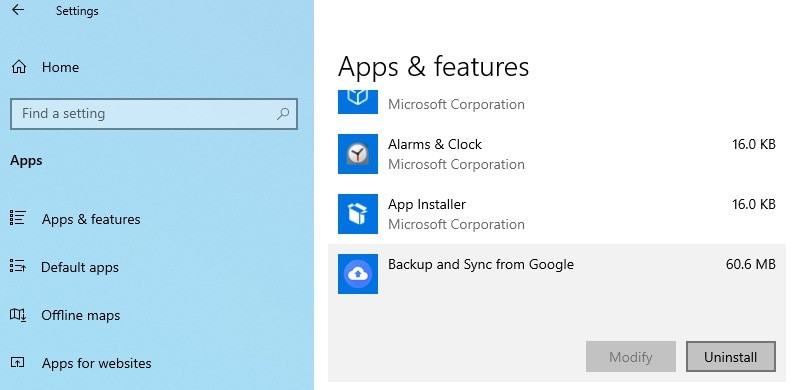Screen dimensions: 795x390
Task: Click the back arrow in Settings
Action: coord(18,10)
